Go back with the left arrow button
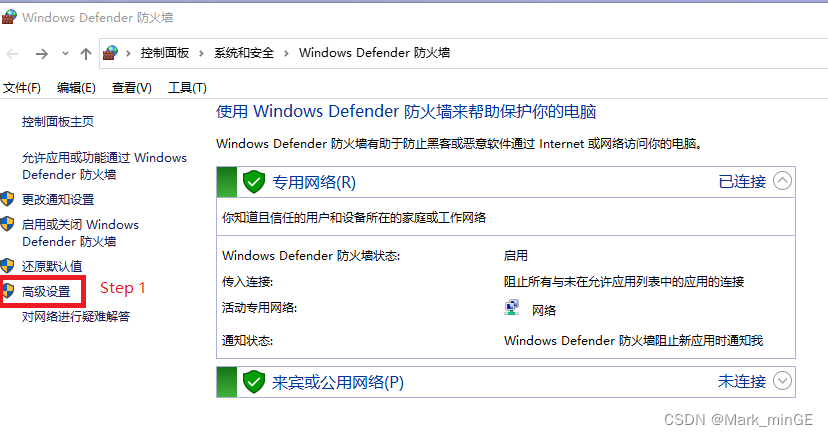 click(12, 53)
